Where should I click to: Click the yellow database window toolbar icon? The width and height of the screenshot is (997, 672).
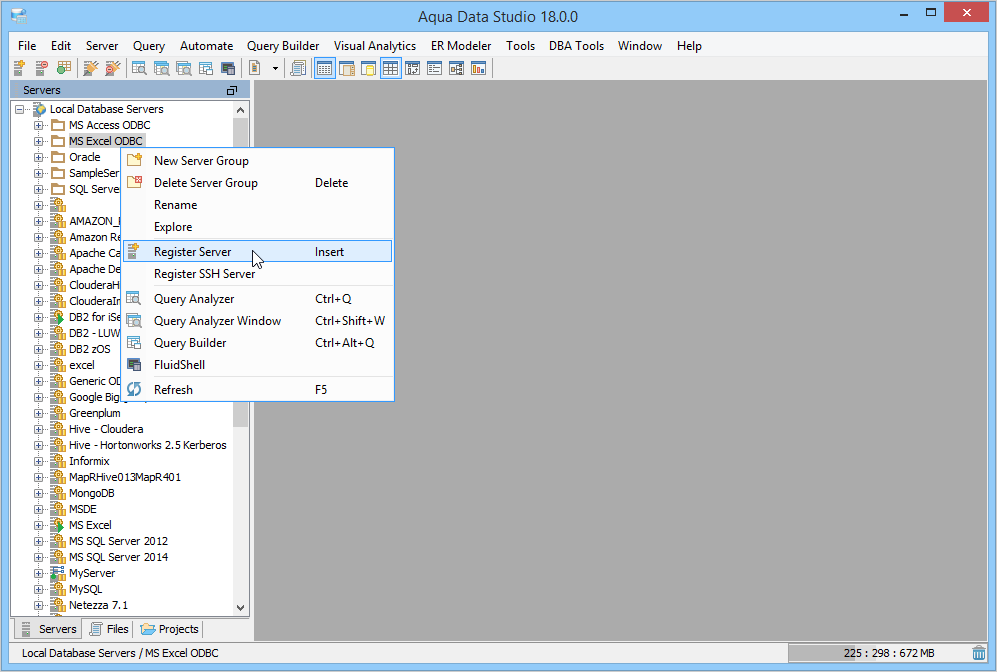tap(369, 68)
